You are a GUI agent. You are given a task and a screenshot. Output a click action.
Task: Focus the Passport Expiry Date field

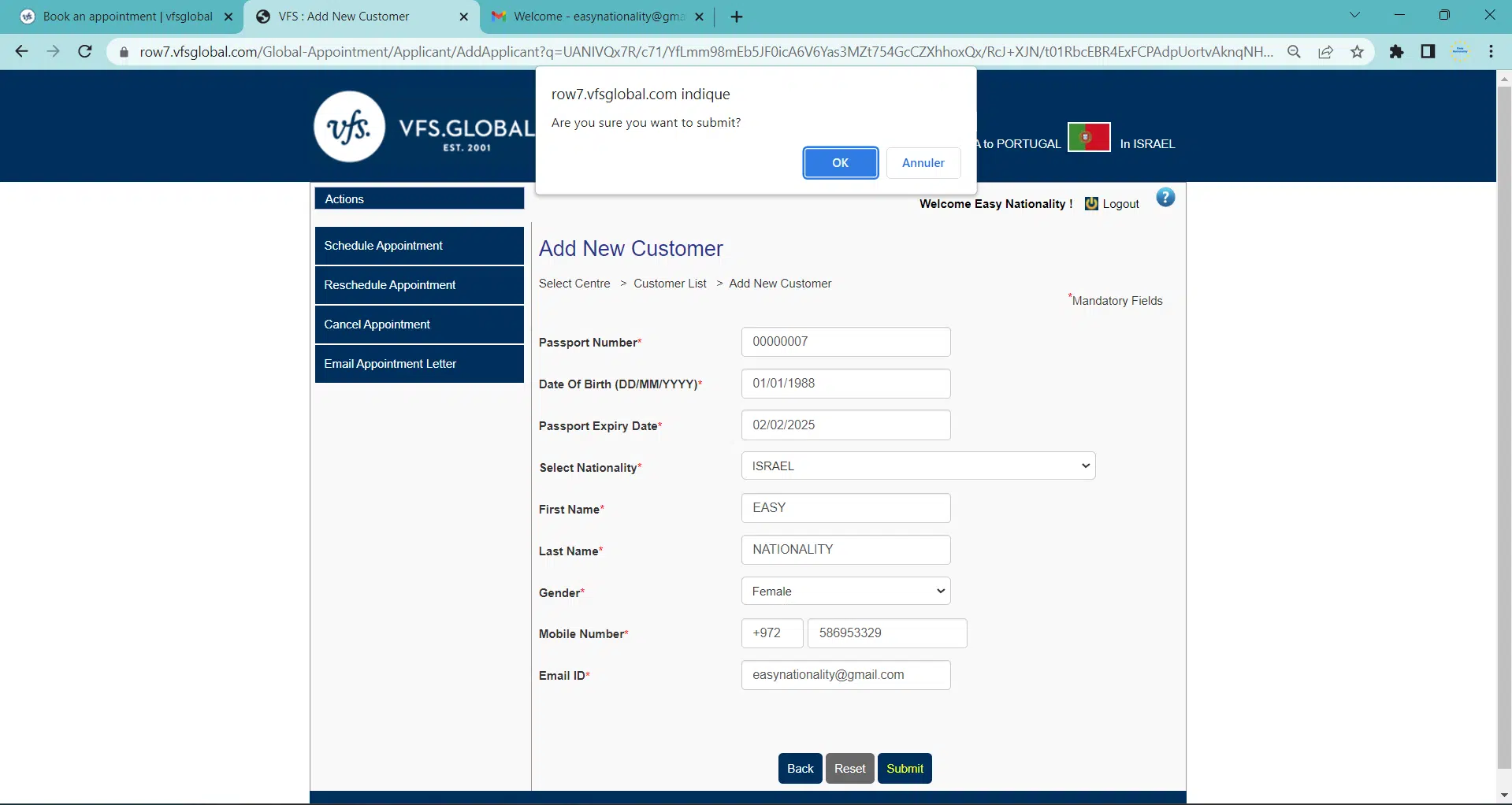[x=845, y=425]
